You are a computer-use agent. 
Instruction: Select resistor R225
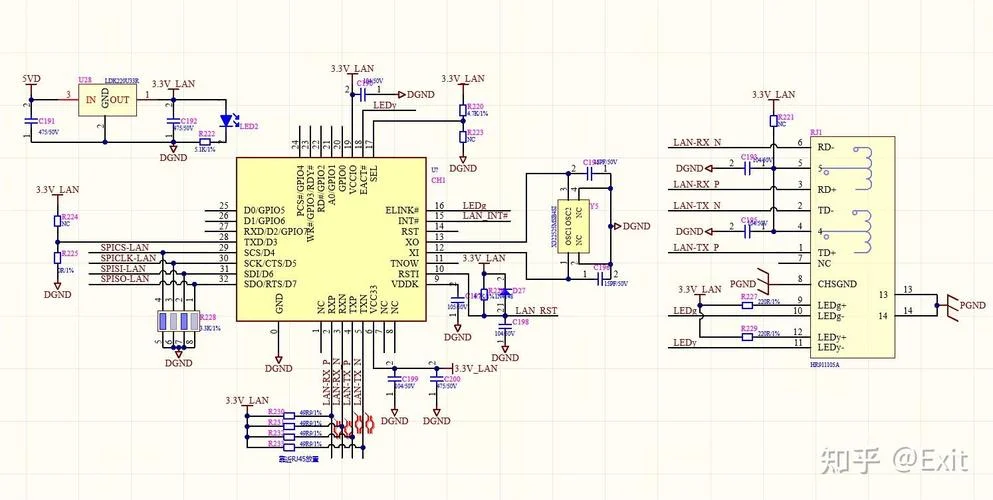click(57, 257)
